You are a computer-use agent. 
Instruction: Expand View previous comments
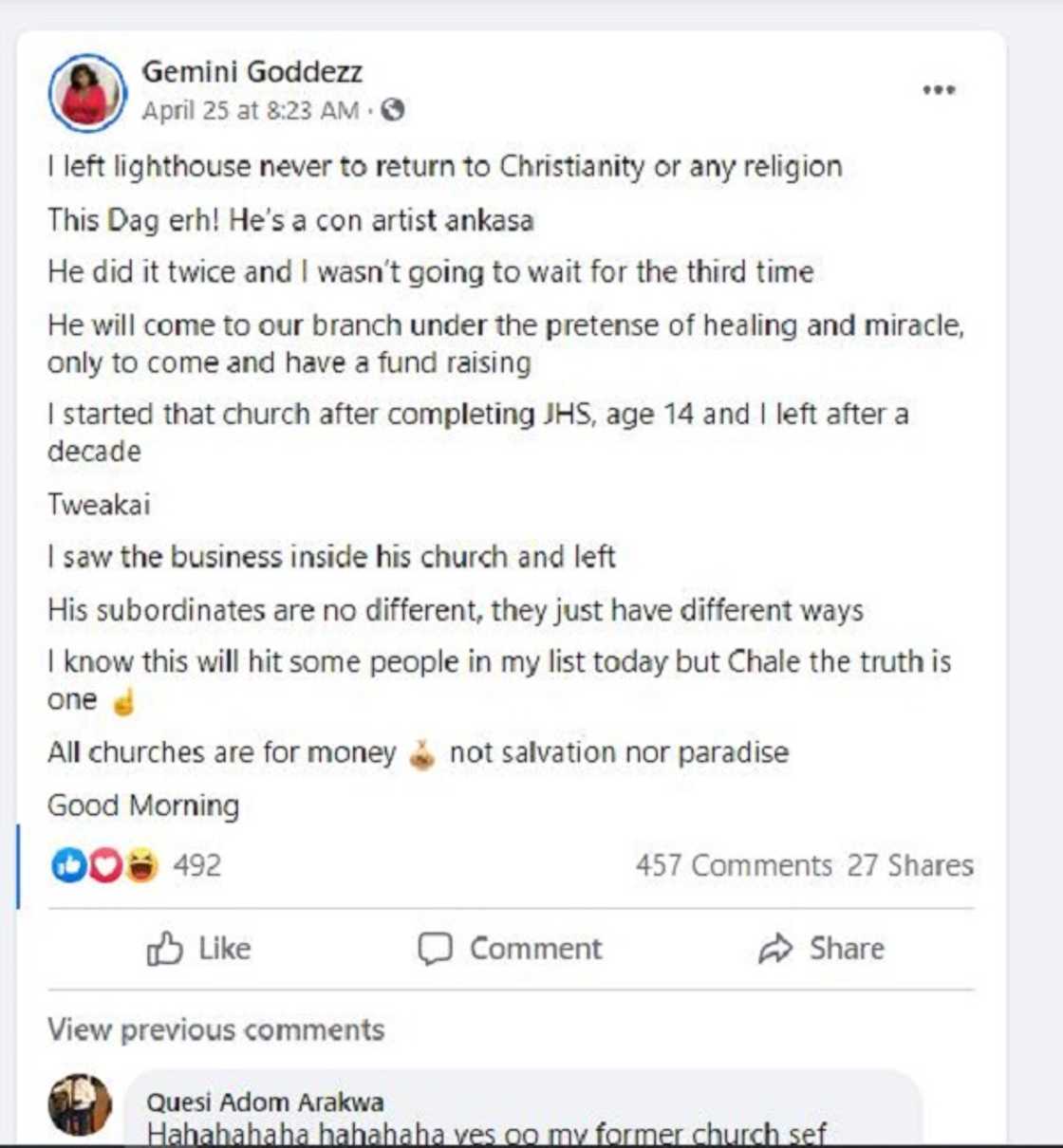pyautogui.click(x=216, y=1029)
